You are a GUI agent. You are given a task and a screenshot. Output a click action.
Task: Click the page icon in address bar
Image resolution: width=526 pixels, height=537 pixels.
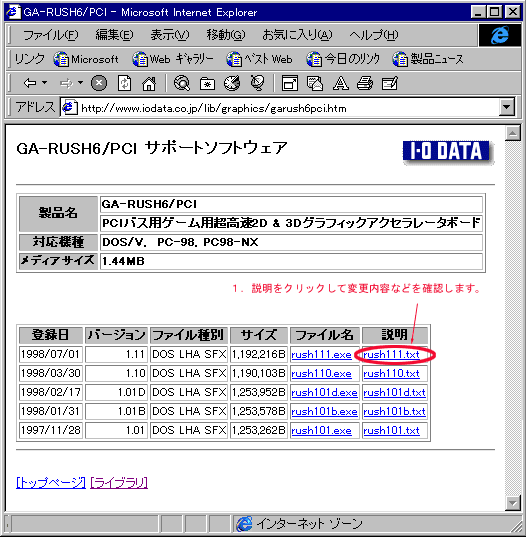[x=69, y=108]
